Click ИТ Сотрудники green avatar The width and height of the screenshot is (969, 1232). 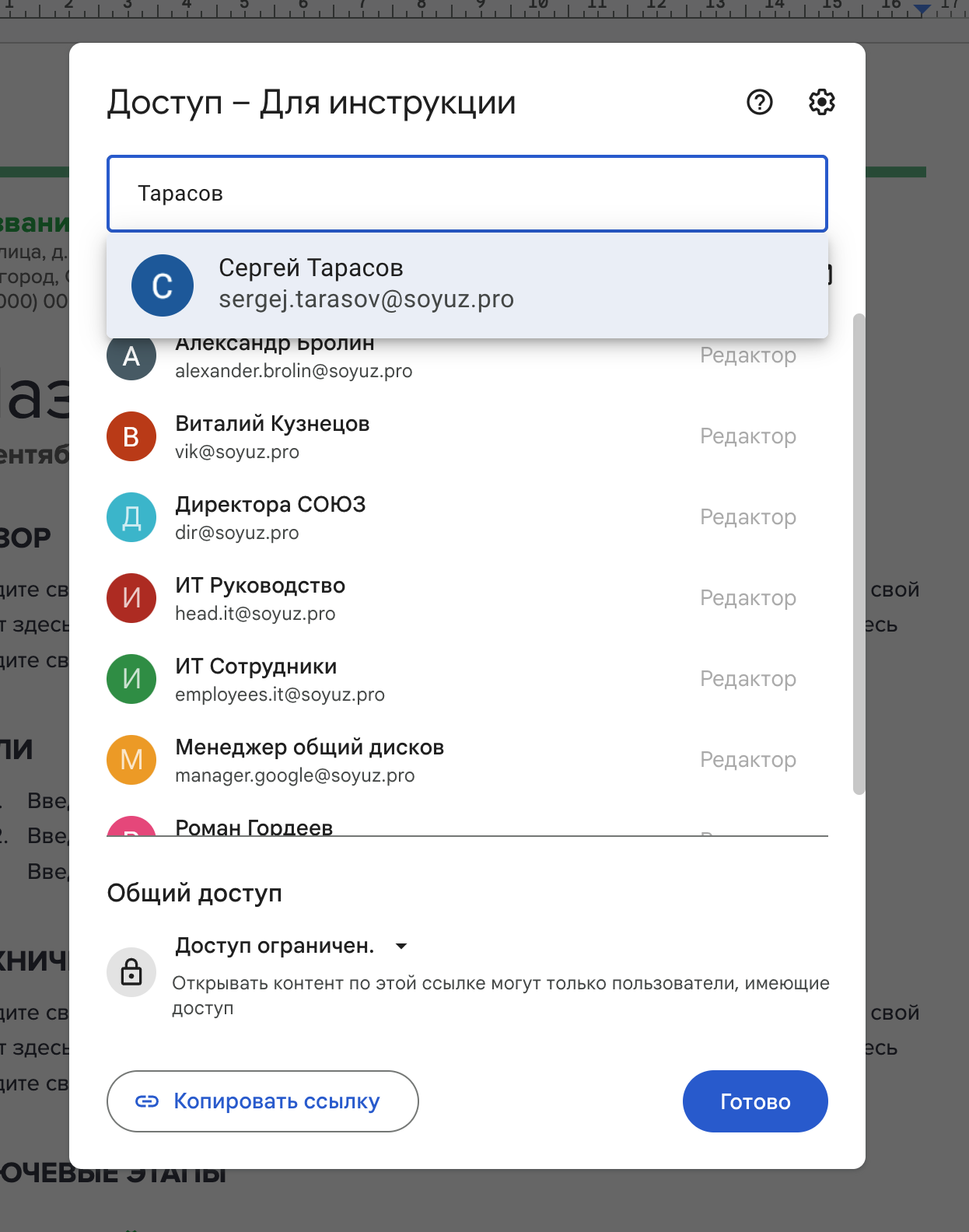(x=131, y=679)
